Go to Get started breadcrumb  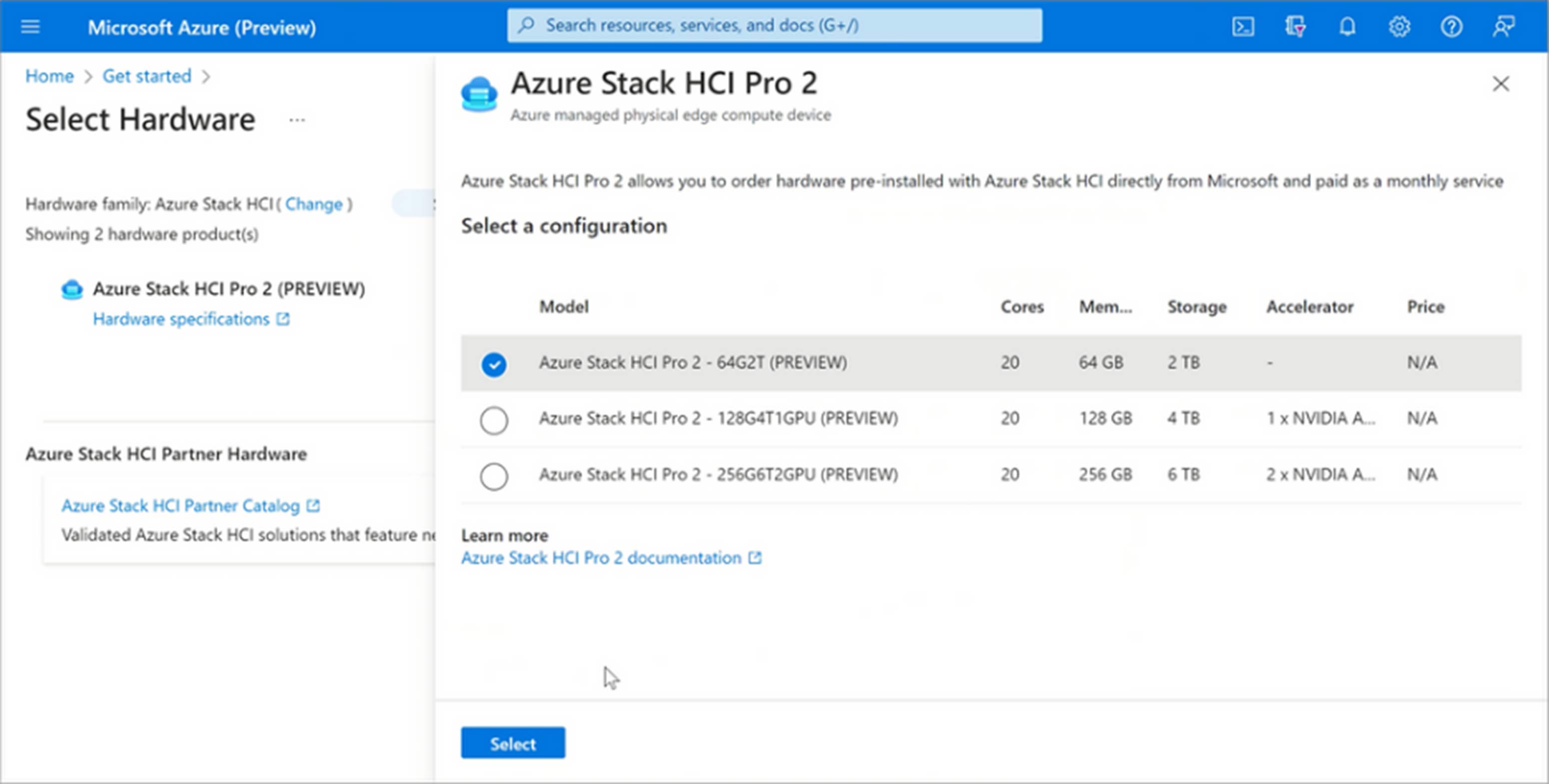pos(147,76)
